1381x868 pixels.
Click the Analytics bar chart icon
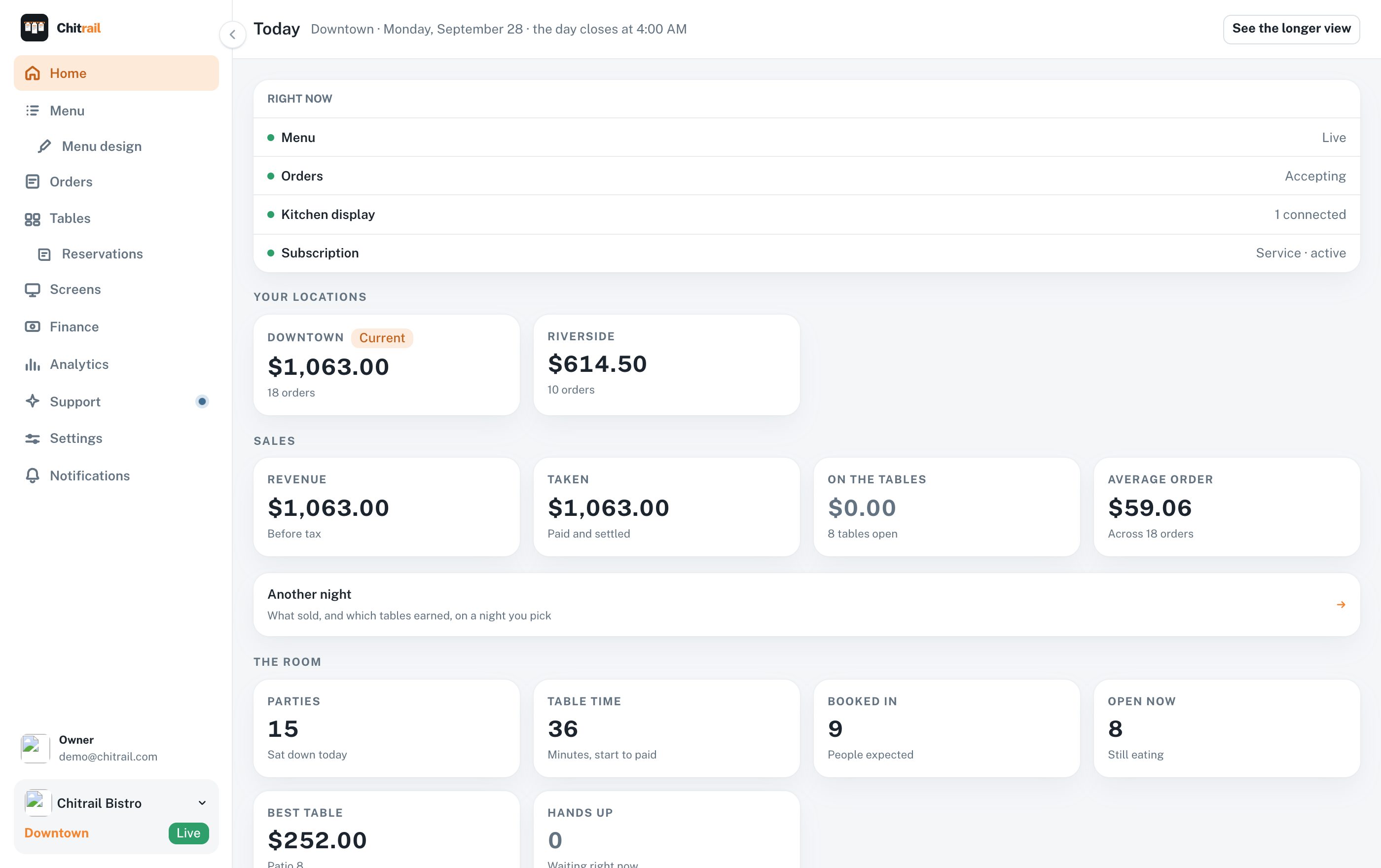coord(33,364)
